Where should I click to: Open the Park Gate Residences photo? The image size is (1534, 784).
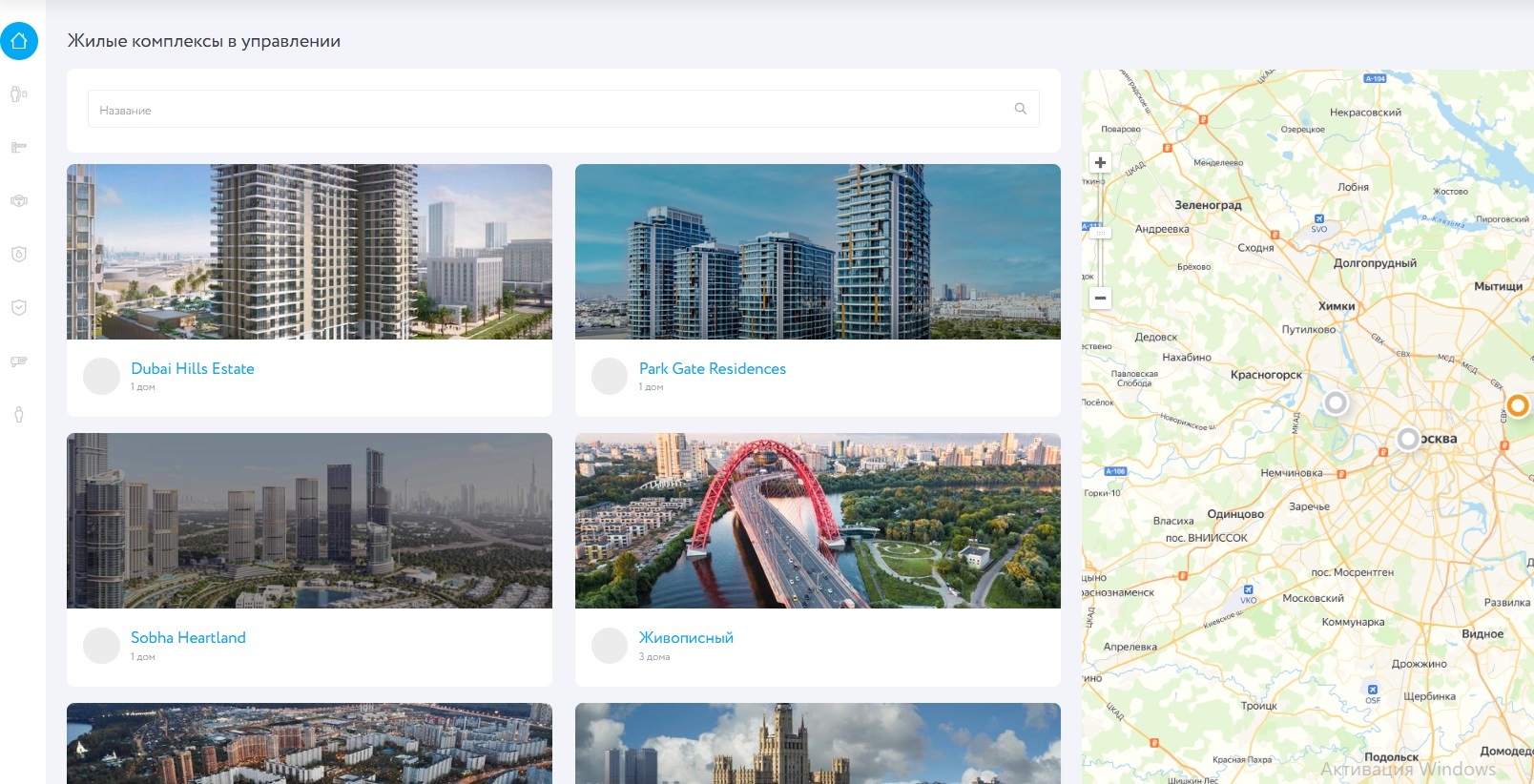(x=818, y=252)
